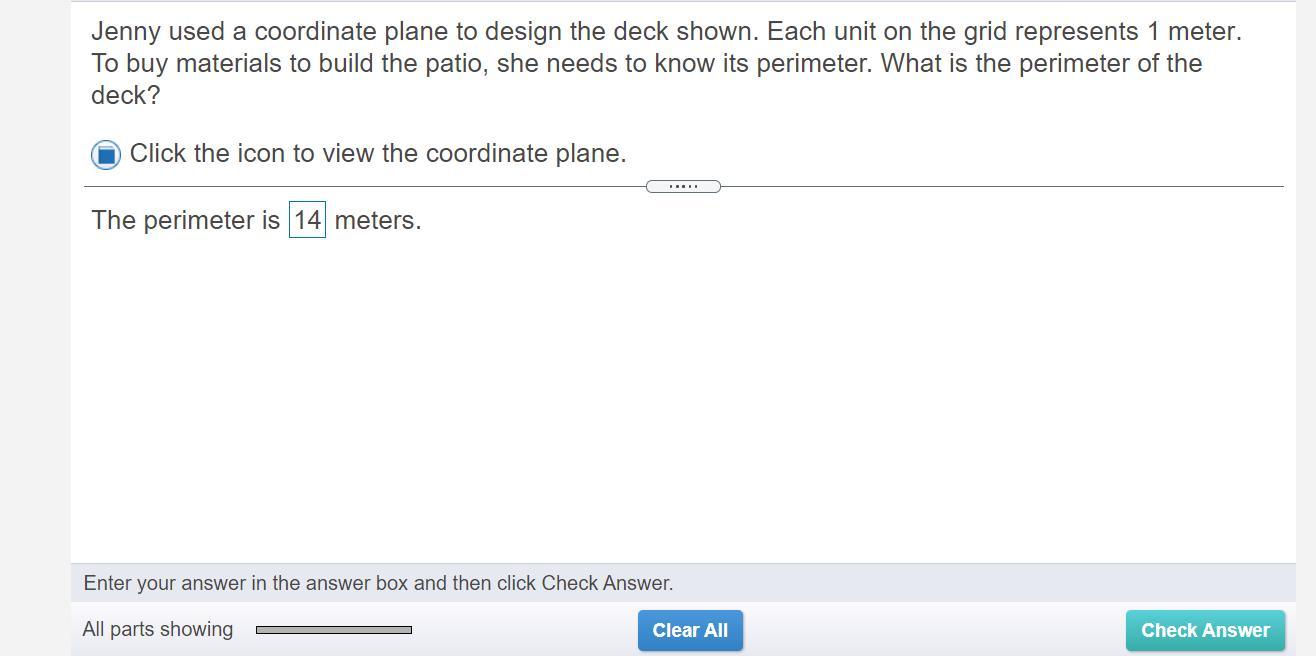Click '1 meter.' in the question text
The image size is (1316, 656).
tap(1194, 32)
